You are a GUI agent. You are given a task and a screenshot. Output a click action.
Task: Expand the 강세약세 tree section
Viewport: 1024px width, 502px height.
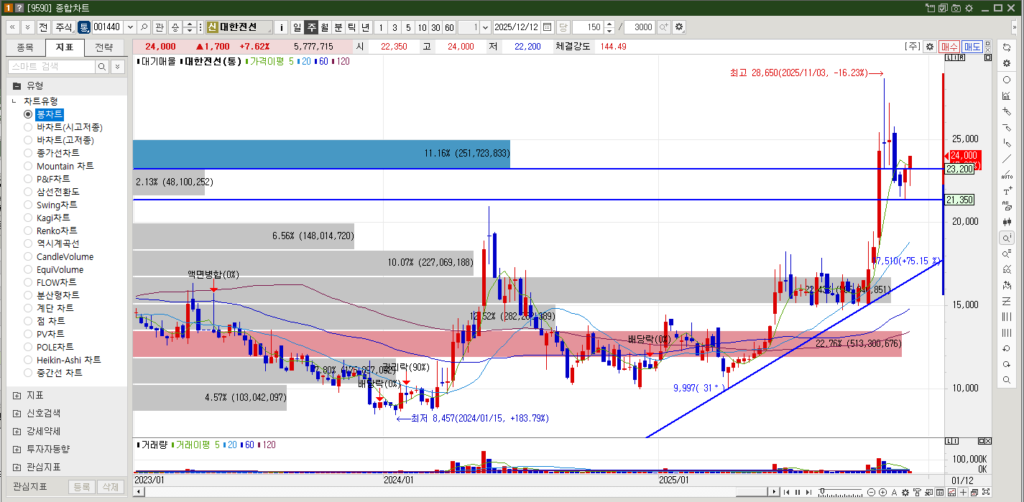tap(17, 430)
